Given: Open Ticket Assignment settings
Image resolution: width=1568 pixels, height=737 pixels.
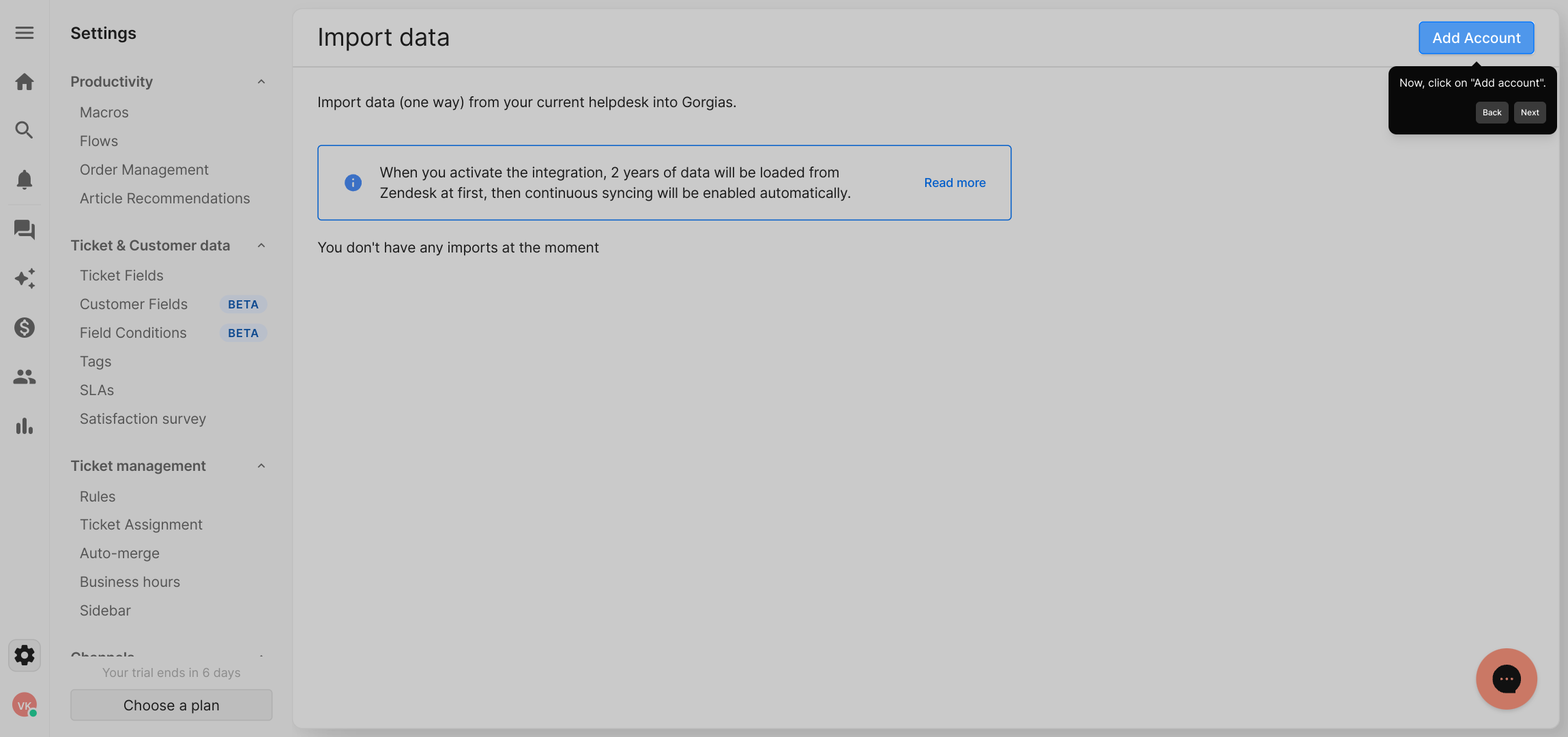Looking at the screenshot, I should click(141, 525).
